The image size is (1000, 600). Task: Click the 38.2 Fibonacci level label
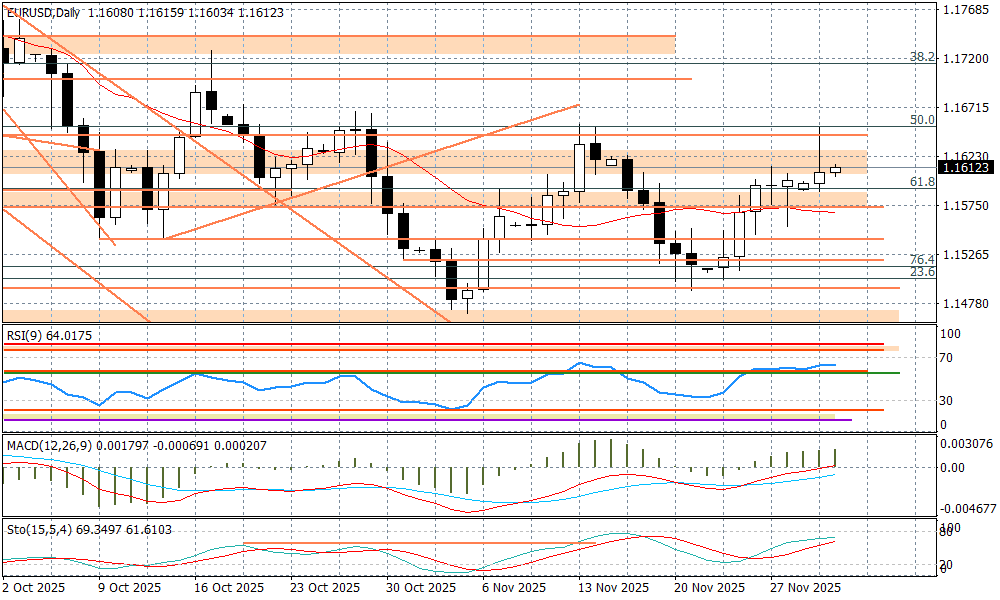pos(921,57)
